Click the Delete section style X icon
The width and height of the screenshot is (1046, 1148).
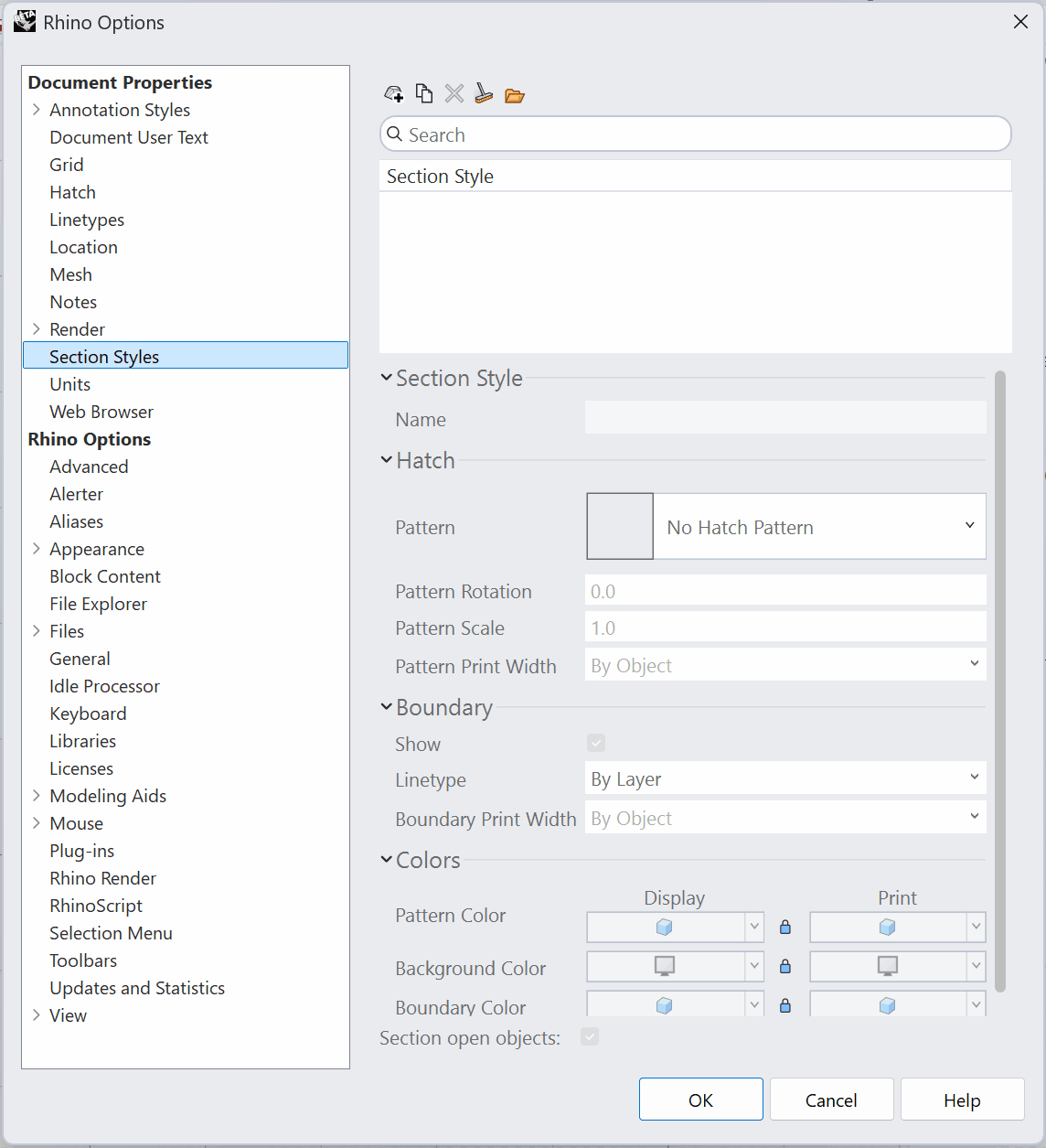[x=454, y=93]
